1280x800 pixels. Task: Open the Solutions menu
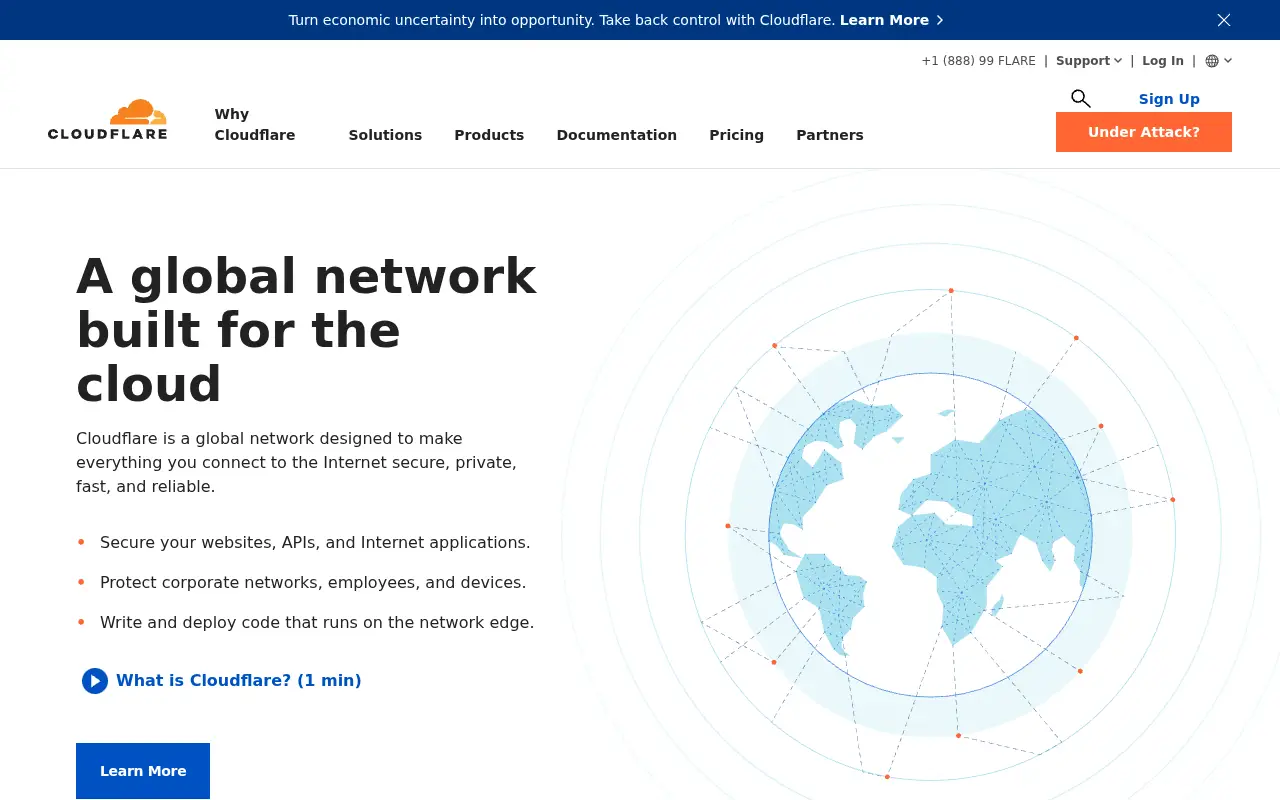(x=385, y=135)
